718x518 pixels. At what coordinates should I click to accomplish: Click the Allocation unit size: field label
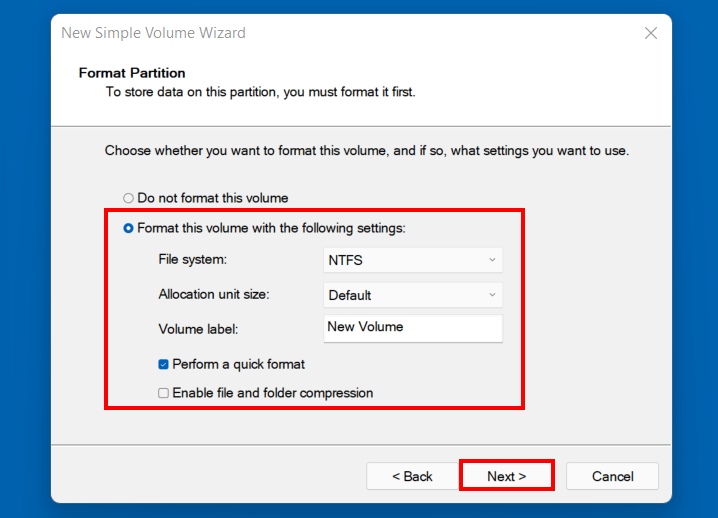tap(214, 294)
